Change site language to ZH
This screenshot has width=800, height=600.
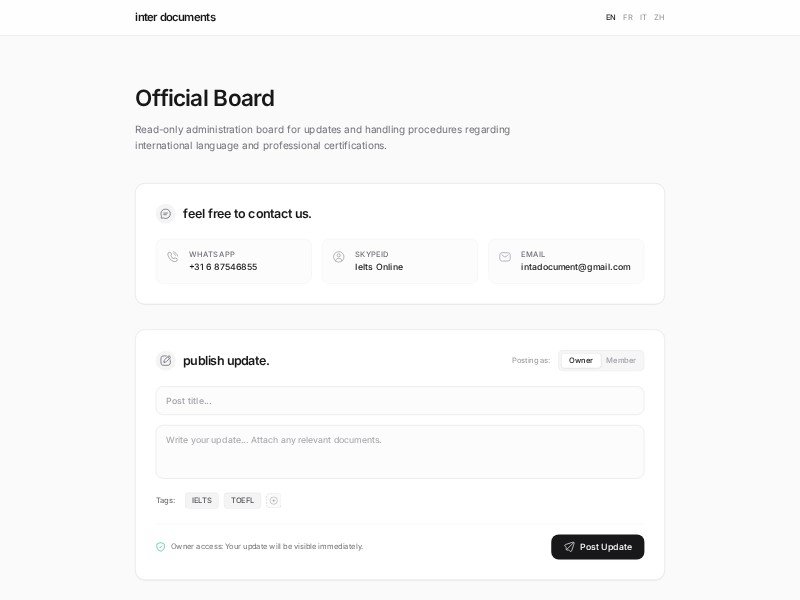[659, 18]
